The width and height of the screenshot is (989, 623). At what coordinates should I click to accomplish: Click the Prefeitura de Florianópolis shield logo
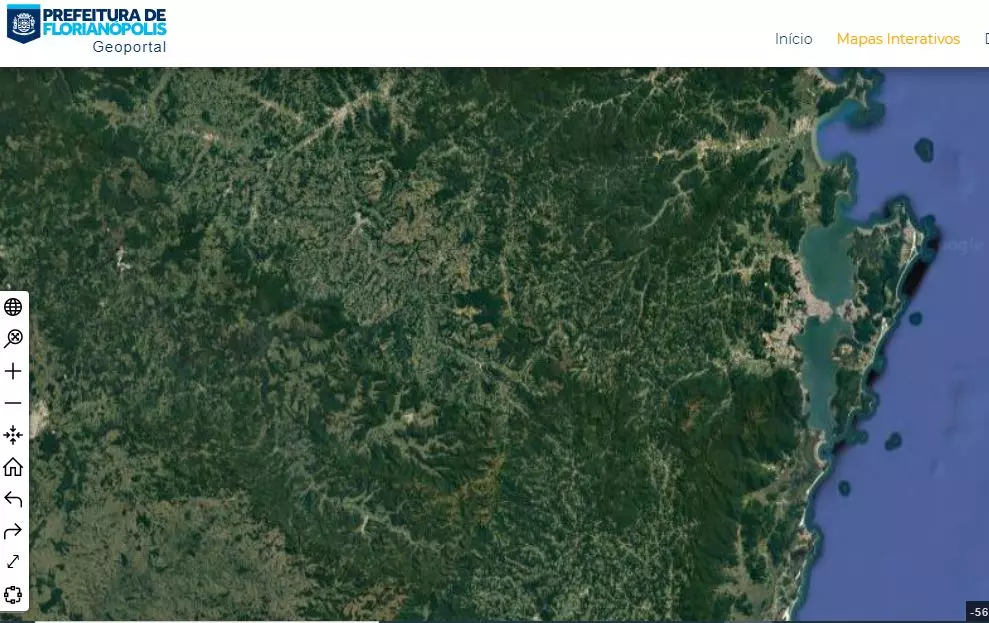(x=23, y=23)
